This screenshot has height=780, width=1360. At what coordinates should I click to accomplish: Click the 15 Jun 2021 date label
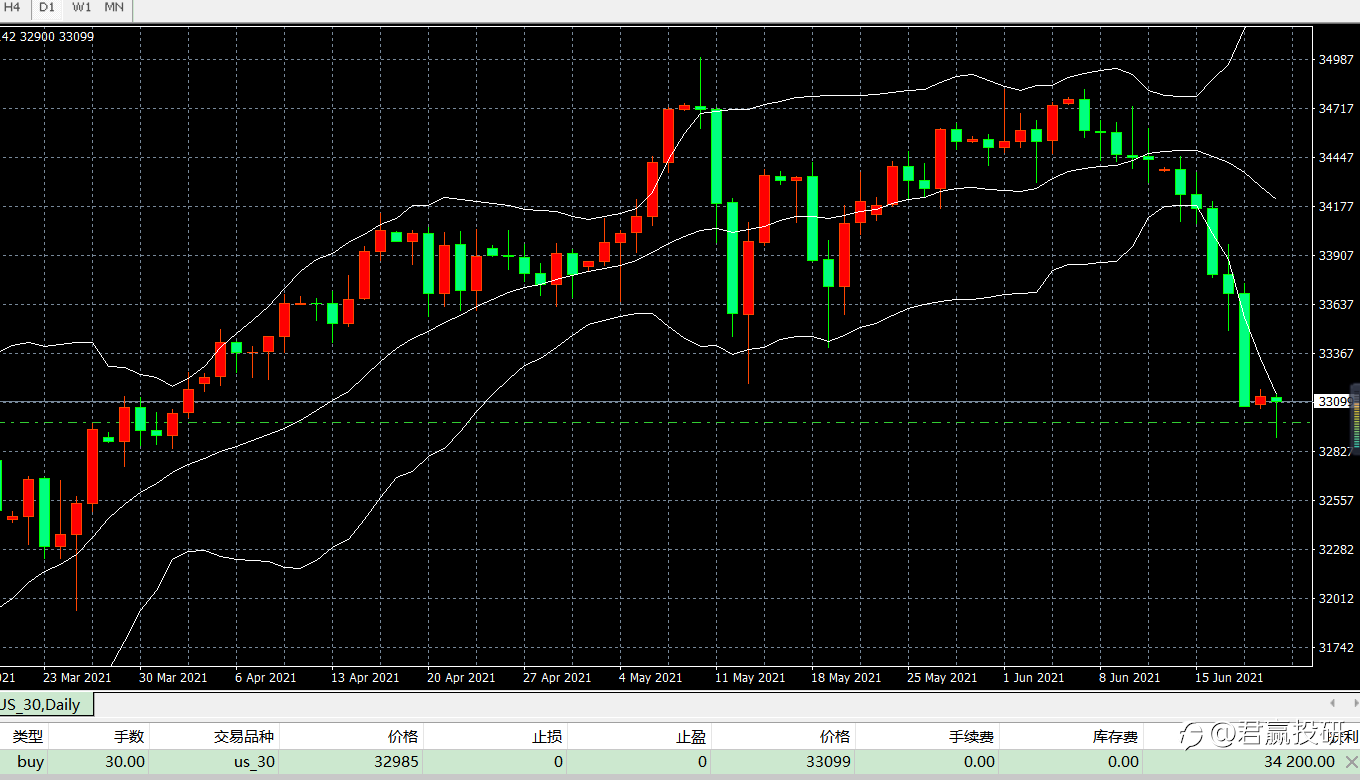point(1229,678)
